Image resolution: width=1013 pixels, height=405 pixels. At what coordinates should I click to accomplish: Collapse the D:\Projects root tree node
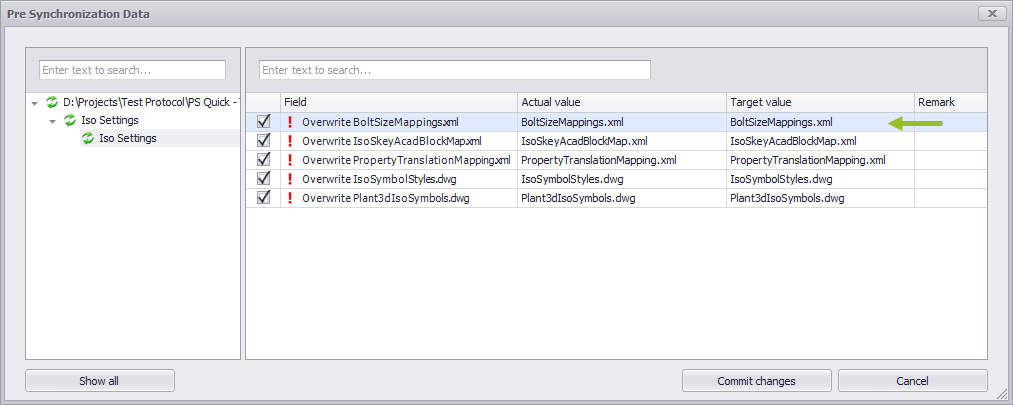point(34,103)
